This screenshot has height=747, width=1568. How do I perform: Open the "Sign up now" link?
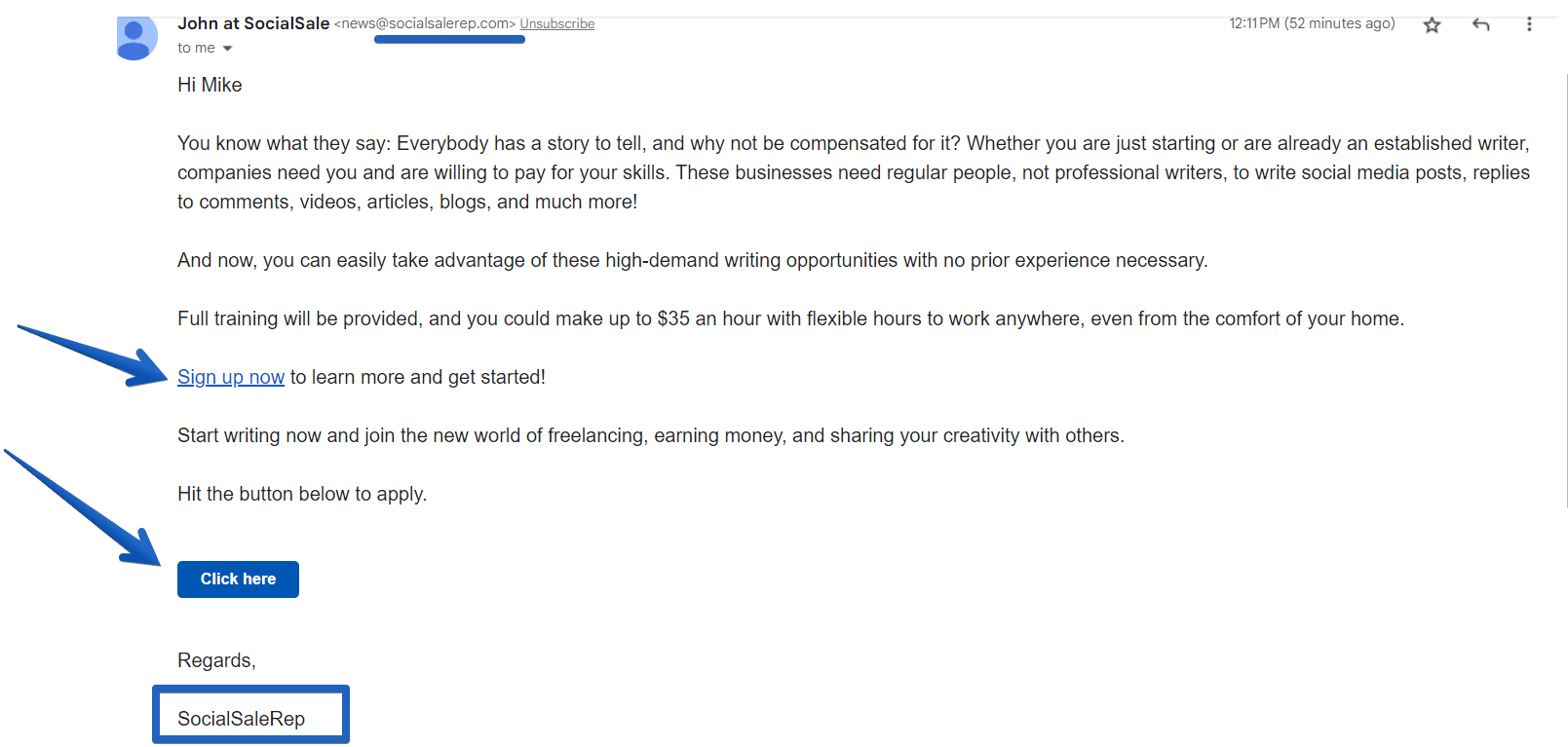[x=231, y=377]
